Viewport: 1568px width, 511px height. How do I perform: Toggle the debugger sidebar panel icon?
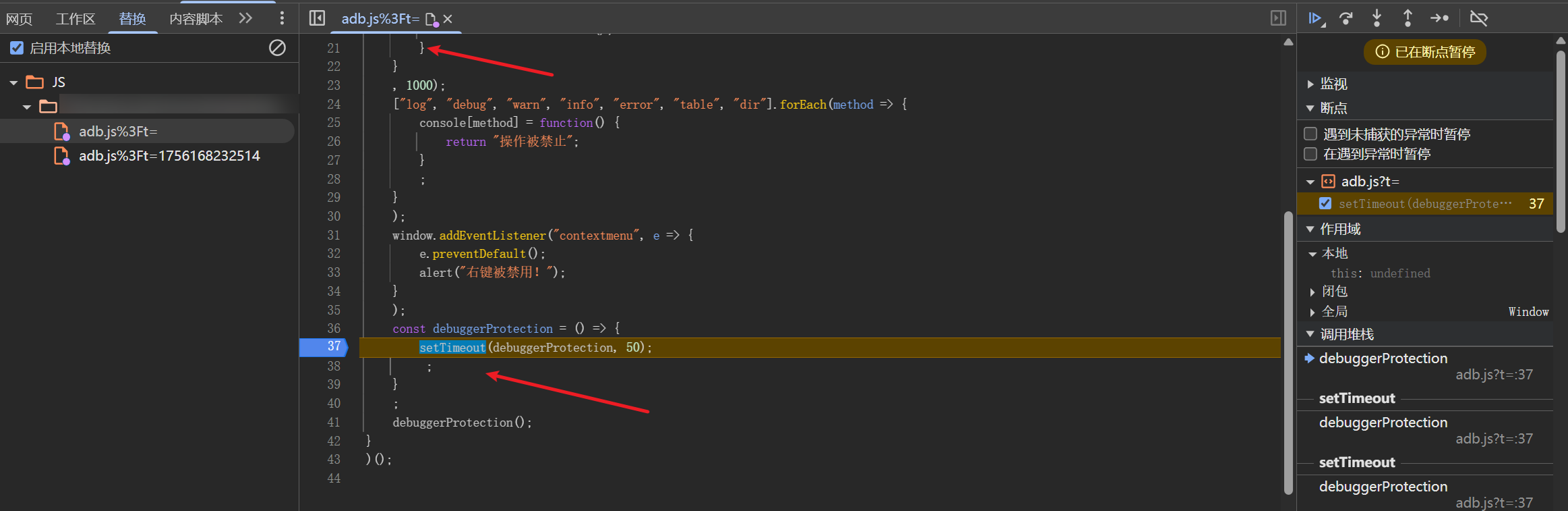coord(1278,18)
